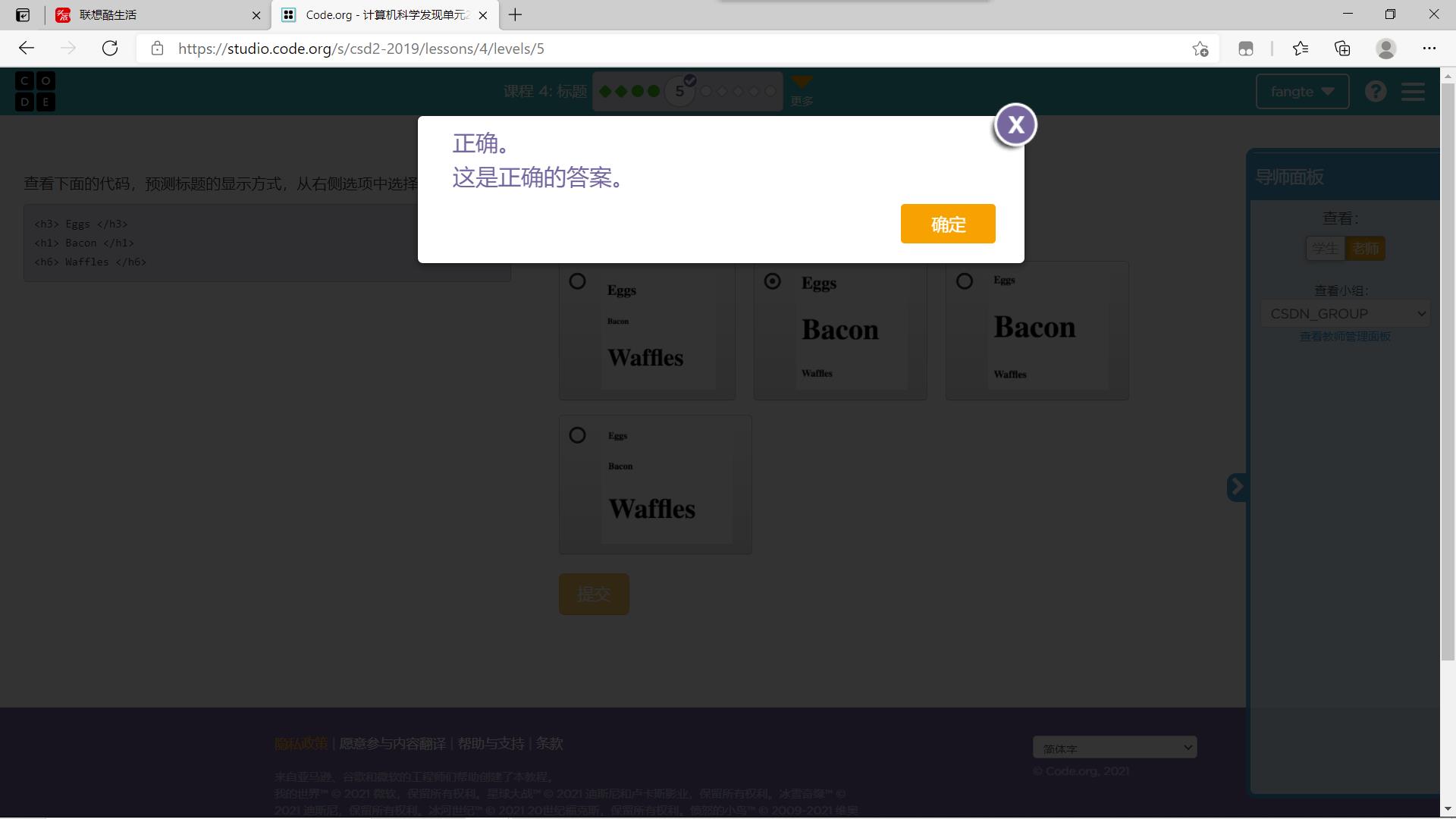
Task: Click the code line with h1 Bacon
Action: pos(84,243)
